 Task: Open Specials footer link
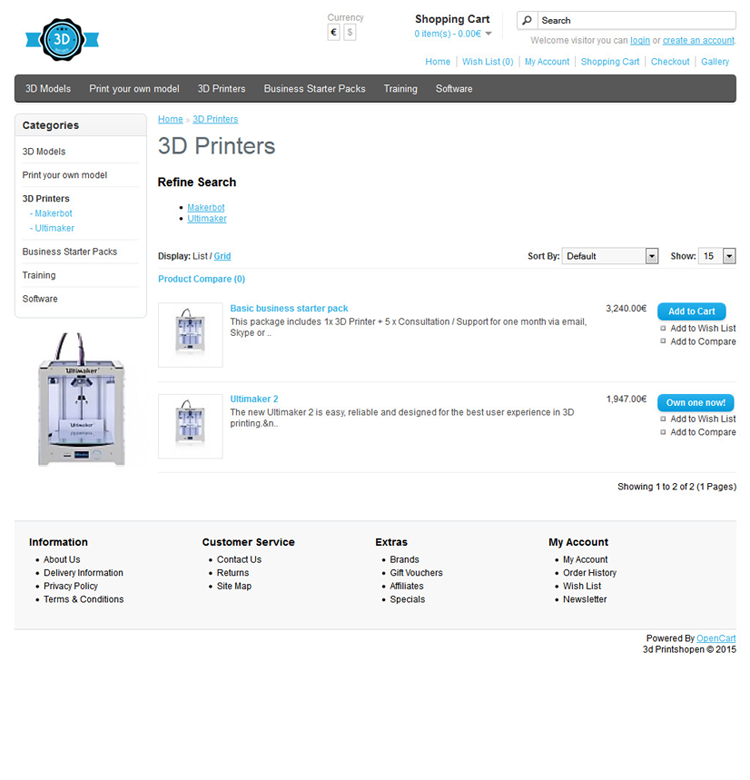(407, 599)
